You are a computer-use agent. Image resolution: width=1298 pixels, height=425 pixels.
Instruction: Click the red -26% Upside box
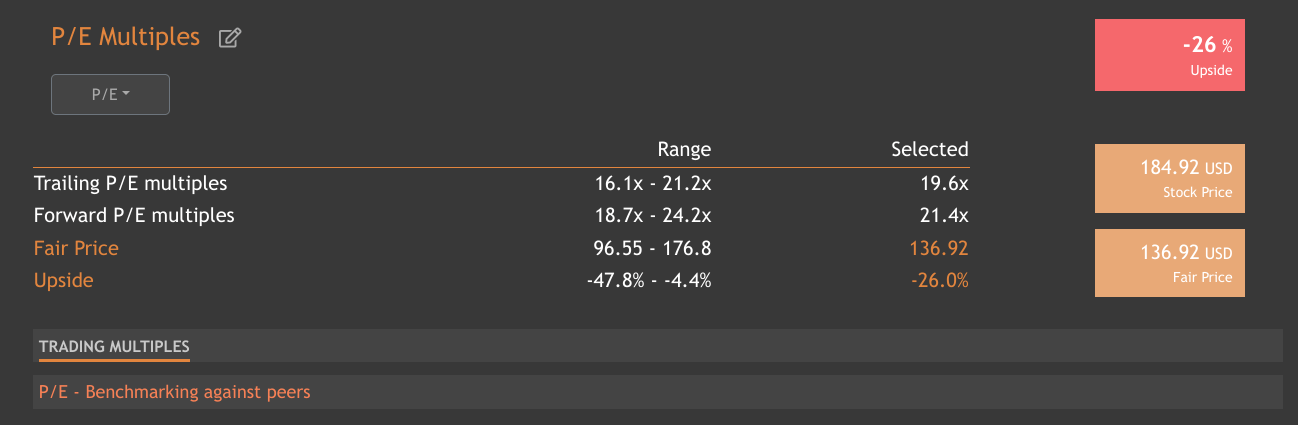click(x=1169, y=55)
